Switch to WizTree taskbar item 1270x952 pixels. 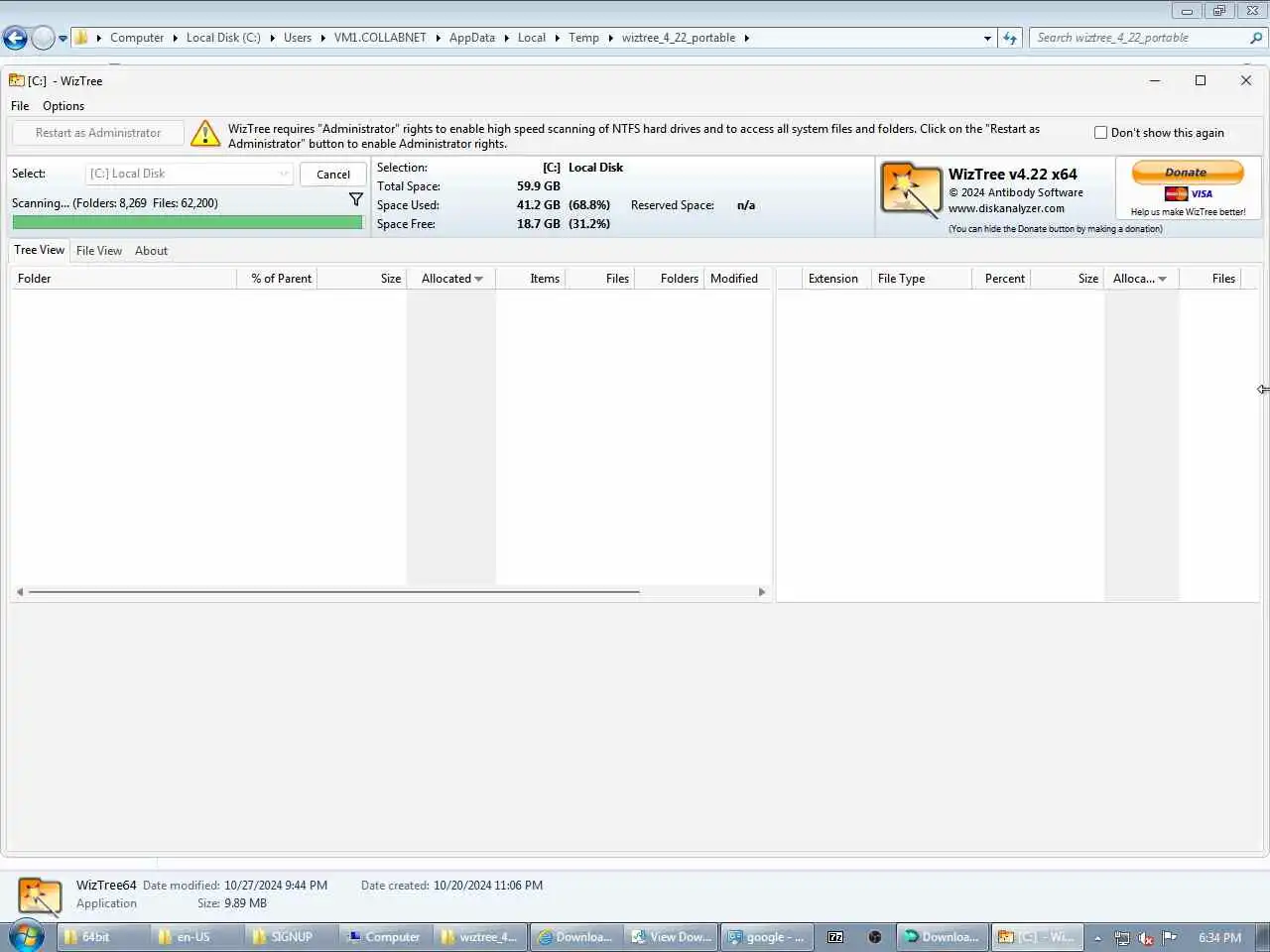point(1037,937)
